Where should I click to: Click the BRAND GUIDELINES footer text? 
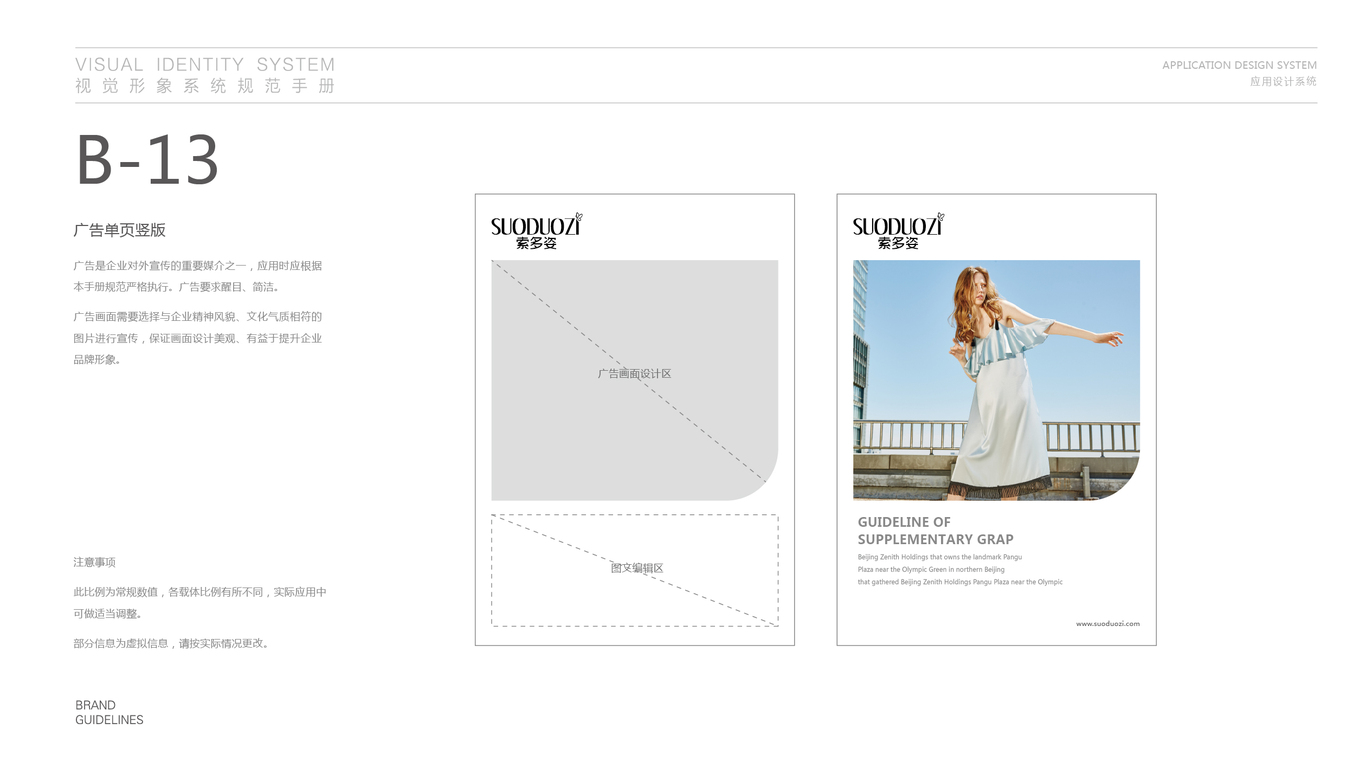click(109, 712)
